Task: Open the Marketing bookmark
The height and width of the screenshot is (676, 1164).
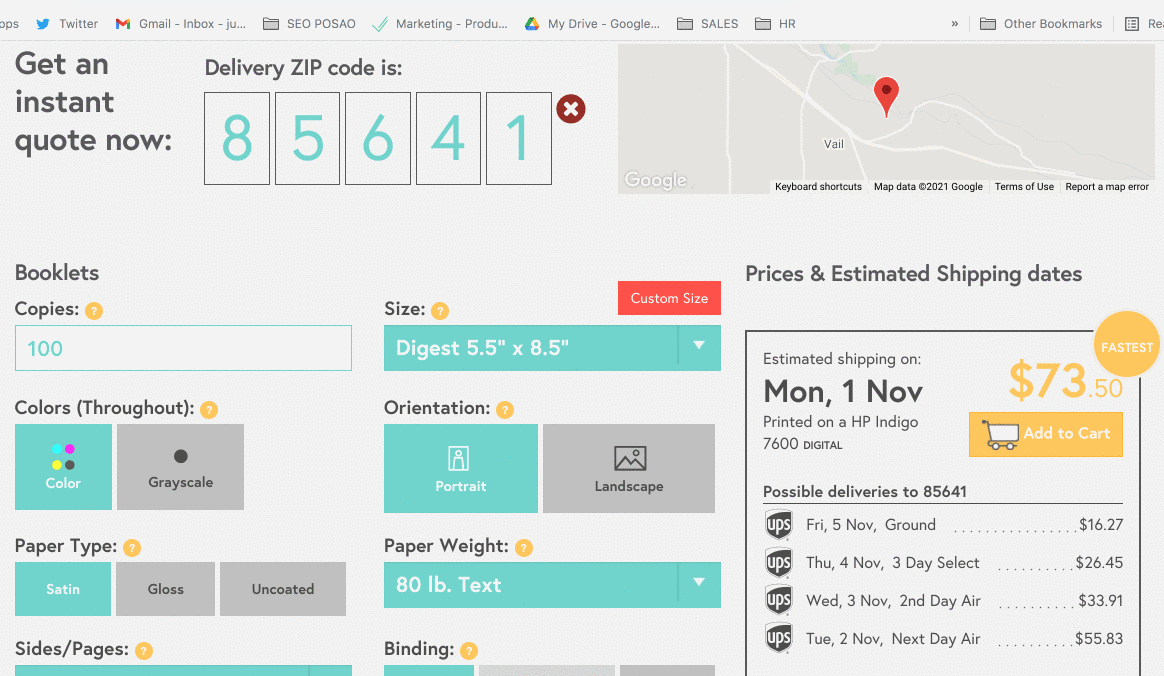Action: coord(439,24)
